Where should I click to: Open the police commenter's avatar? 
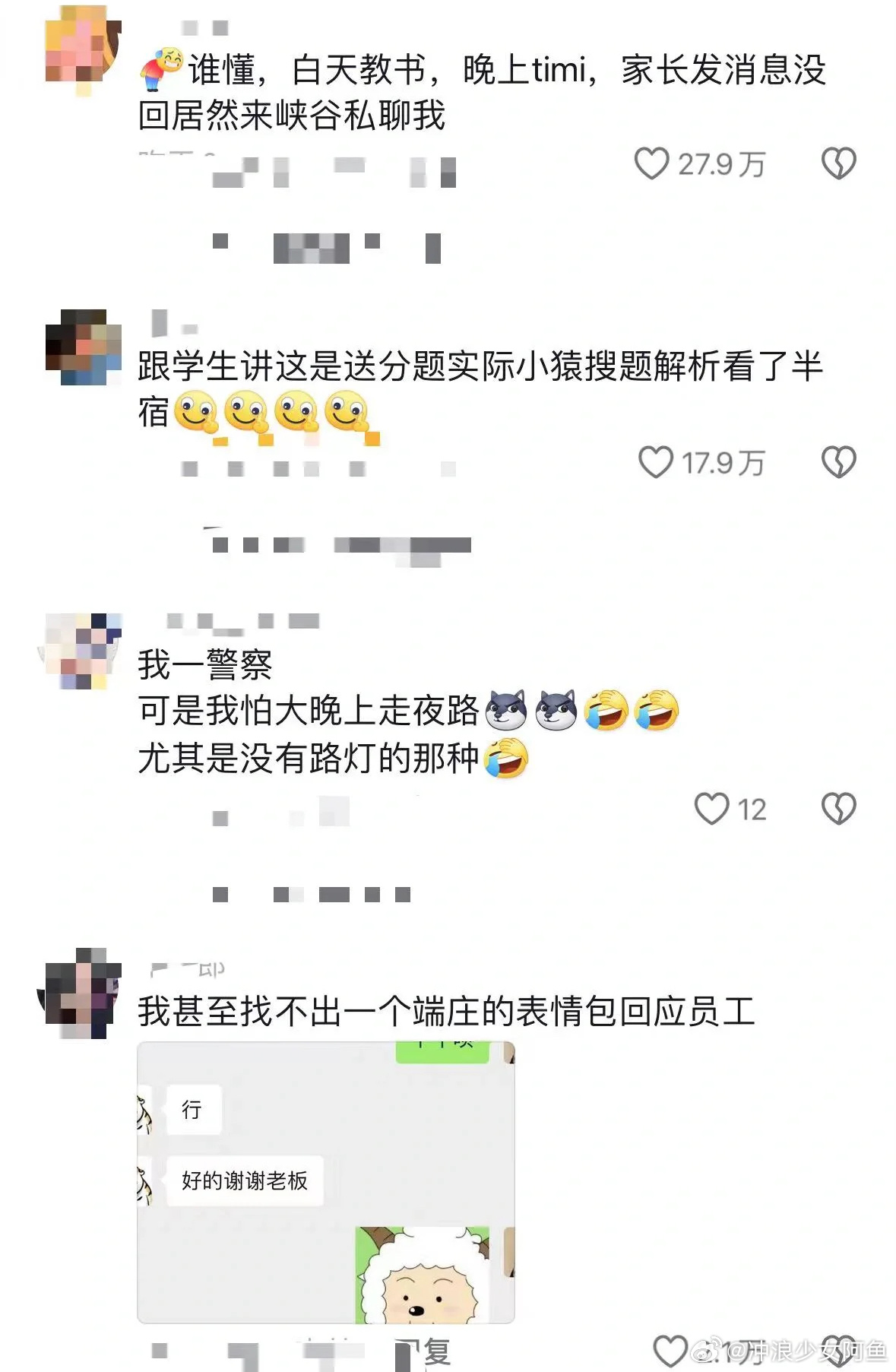point(81,651)
